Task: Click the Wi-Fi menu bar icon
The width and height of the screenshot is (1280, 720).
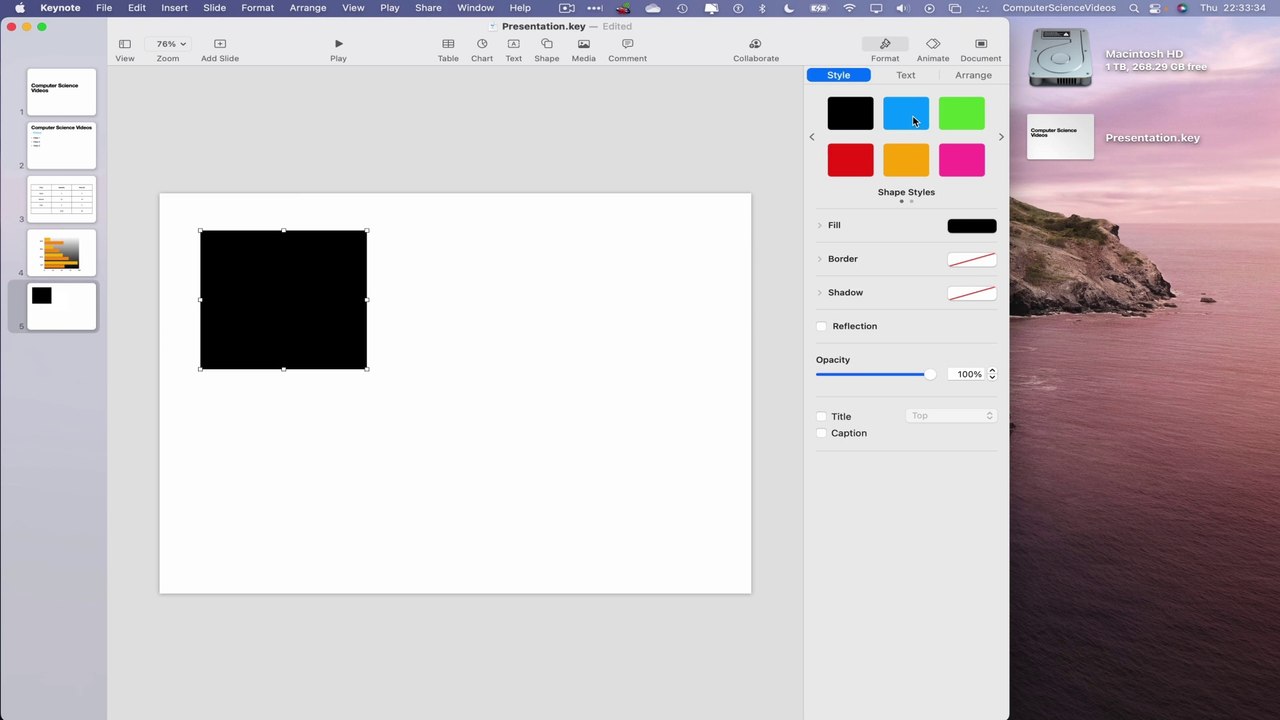Action: tap(849, 8)
